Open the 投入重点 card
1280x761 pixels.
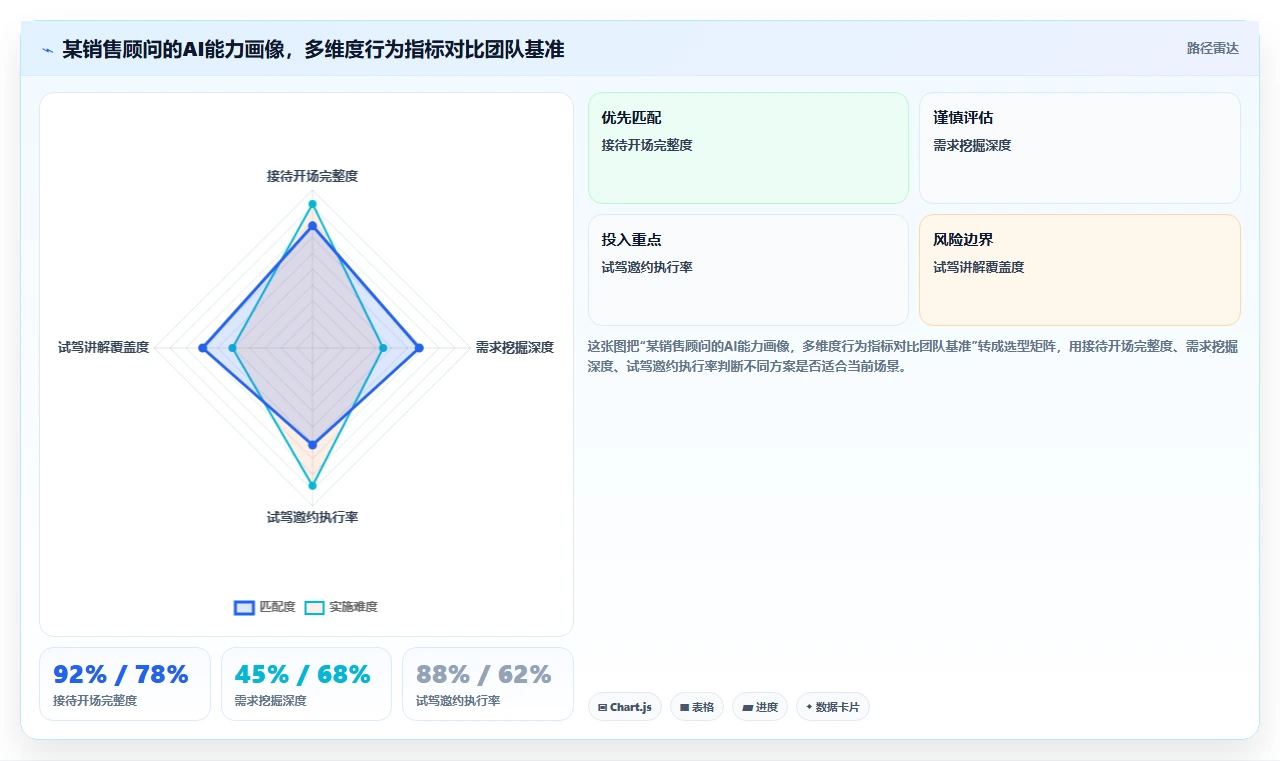(748, 270)
